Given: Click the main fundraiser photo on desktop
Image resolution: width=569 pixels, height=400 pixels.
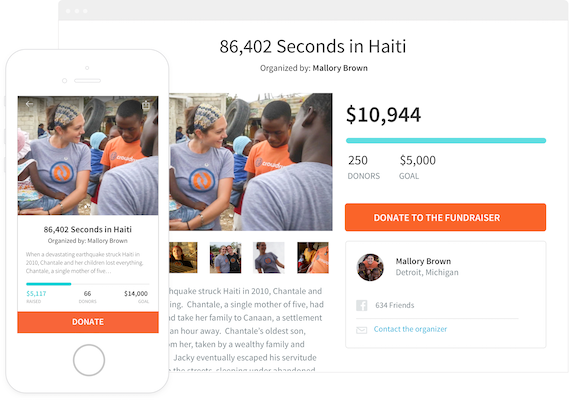Looking at the screenshot, I should pyautogui.click(x=251, y=162).
